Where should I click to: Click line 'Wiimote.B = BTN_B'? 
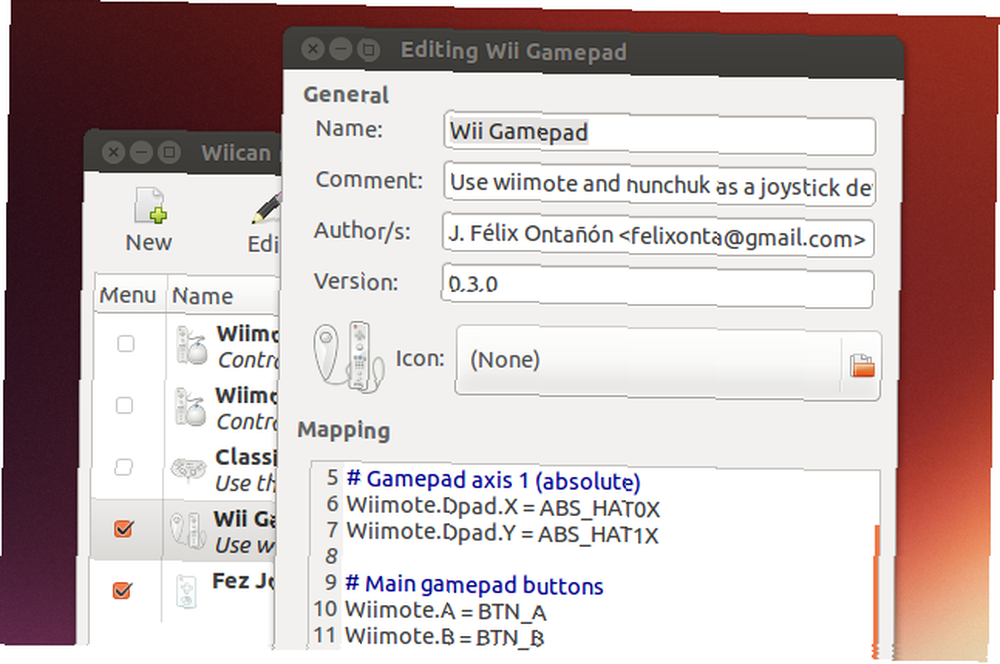coord(444,637)
